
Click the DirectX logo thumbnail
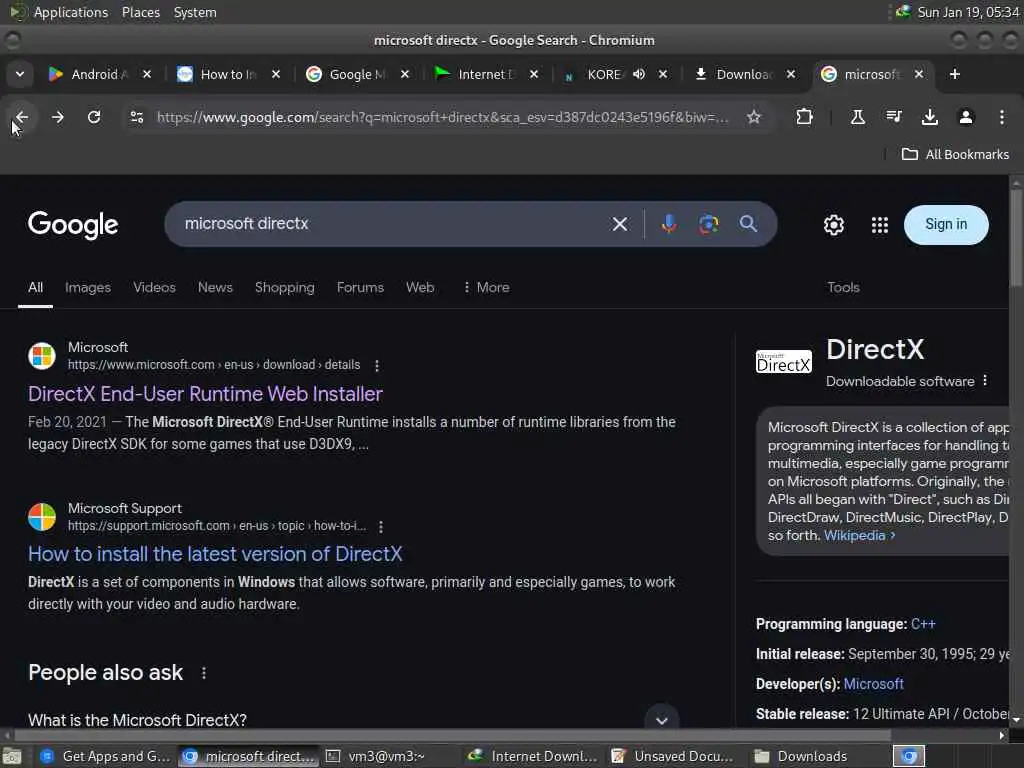(784, 362)
